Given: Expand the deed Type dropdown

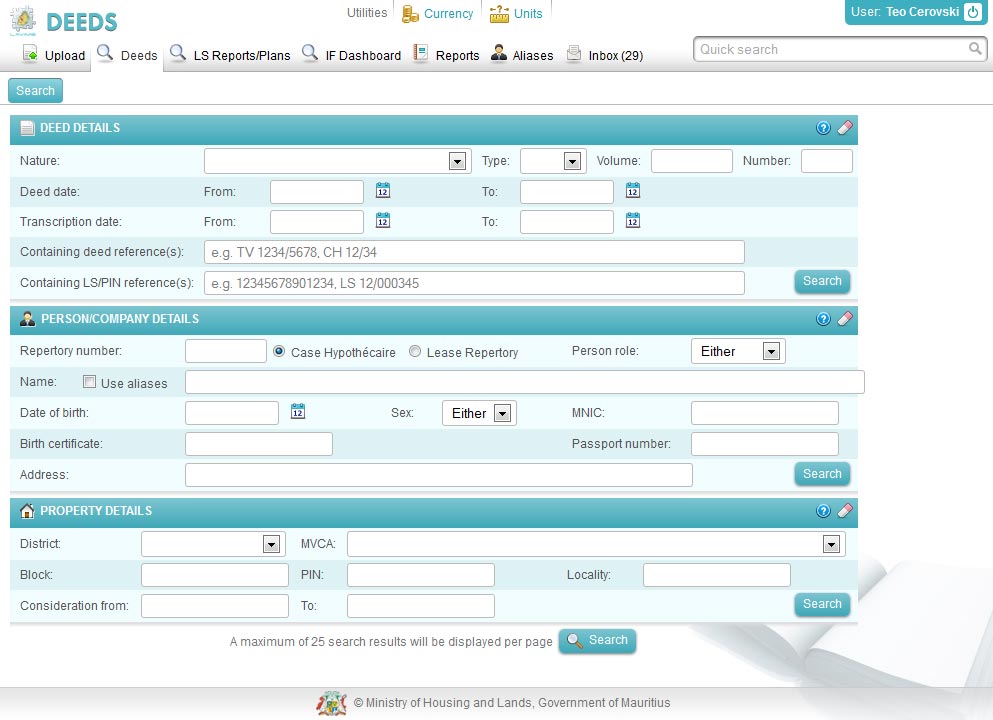Looking at the screenshot, I should click(572, 161).
